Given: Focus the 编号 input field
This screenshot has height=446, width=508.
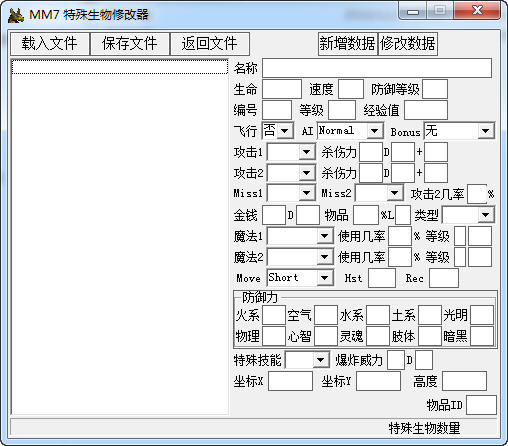Looking at the screenshot, I should point(277,110).
